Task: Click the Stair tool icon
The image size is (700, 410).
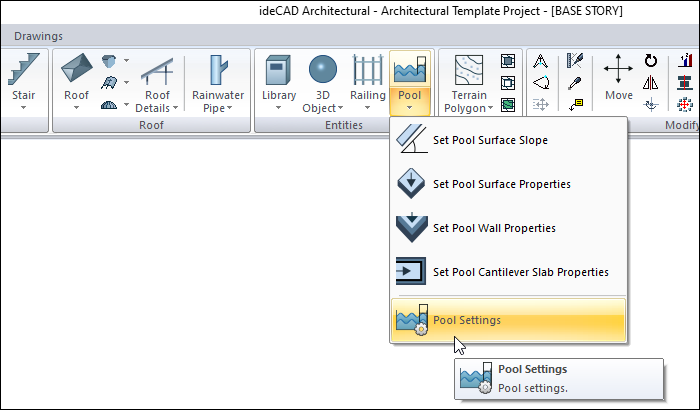Action: 20,72
